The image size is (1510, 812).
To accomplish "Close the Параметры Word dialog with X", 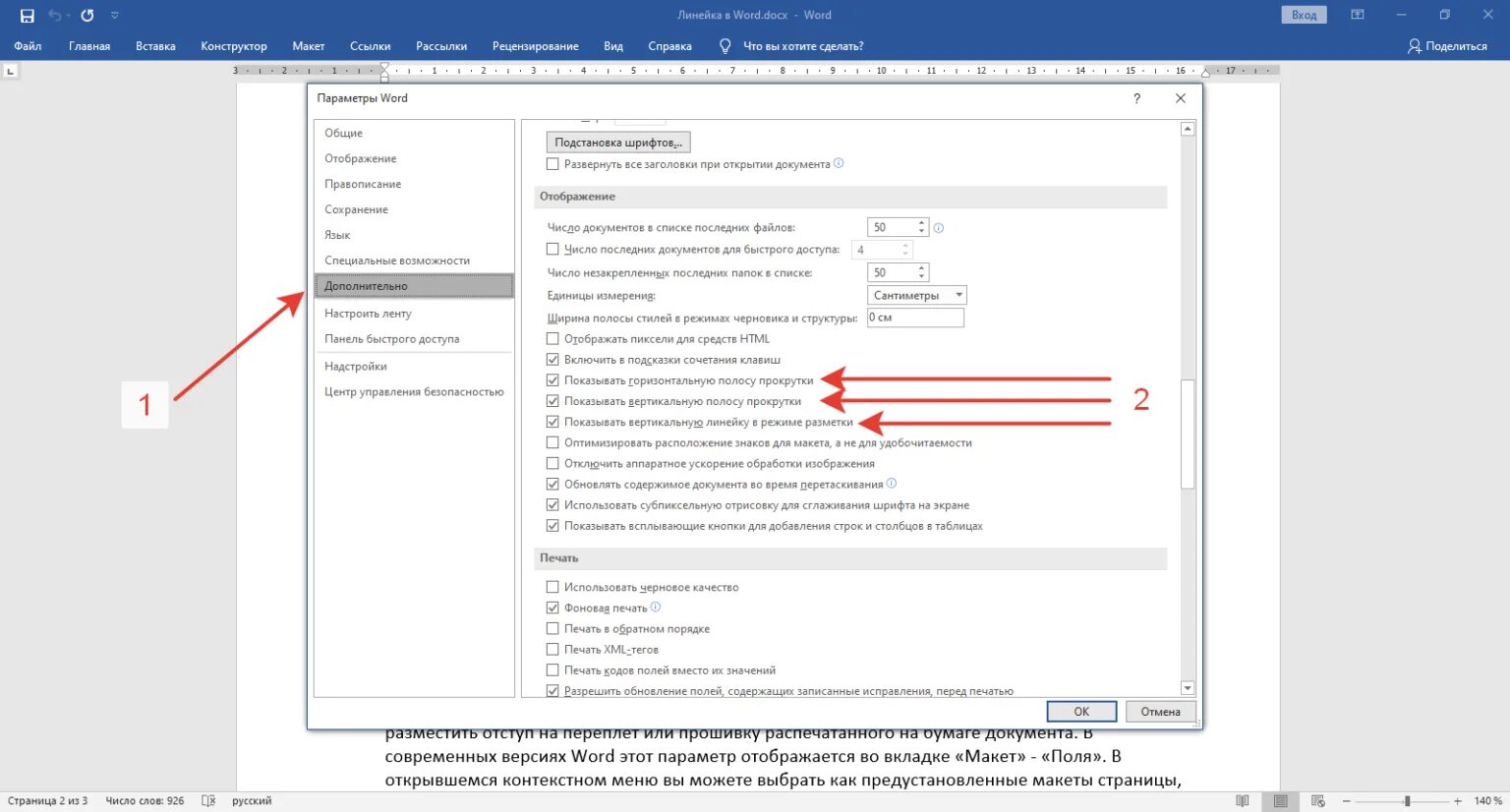I will (x=1181, y=98).
